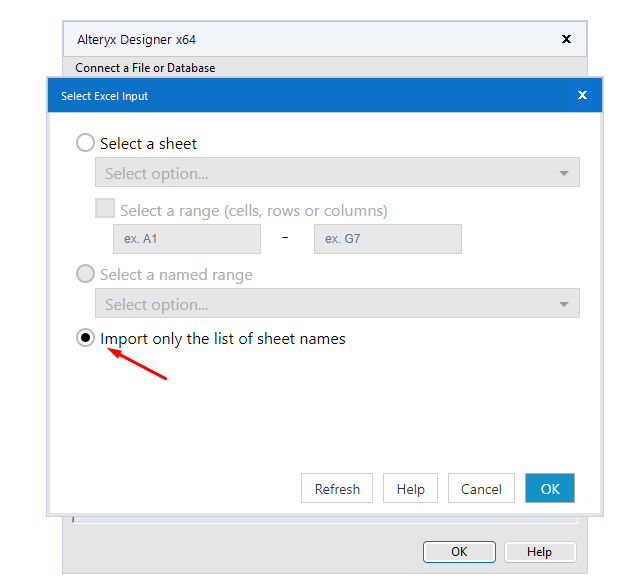Image resolution: width=625 pixels, height=586 pixels.
Task: Click the 'Connect a File or Database' heading
Action: (146, 68)
